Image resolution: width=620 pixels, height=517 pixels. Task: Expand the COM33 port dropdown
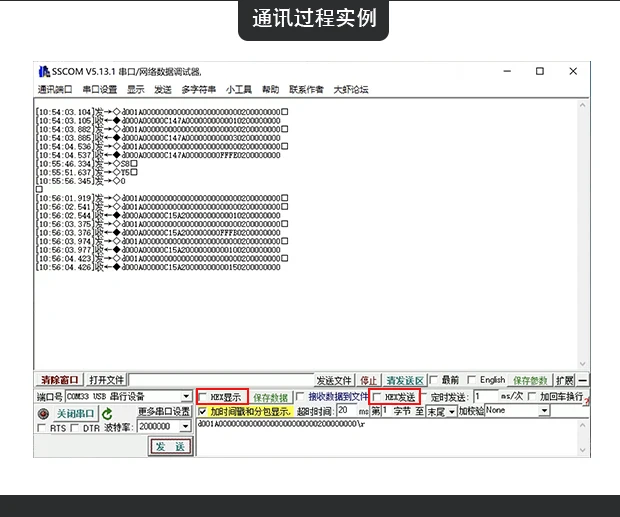186,396
